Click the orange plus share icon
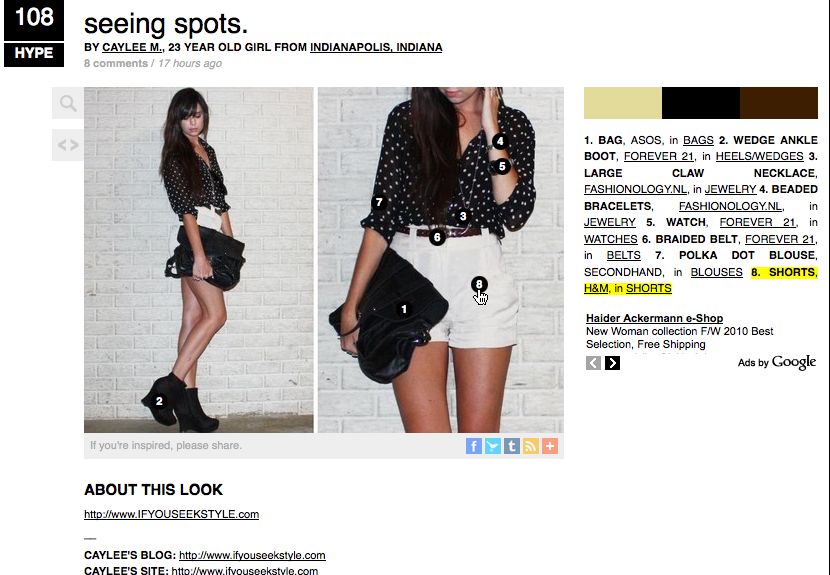 coord(550,446)
